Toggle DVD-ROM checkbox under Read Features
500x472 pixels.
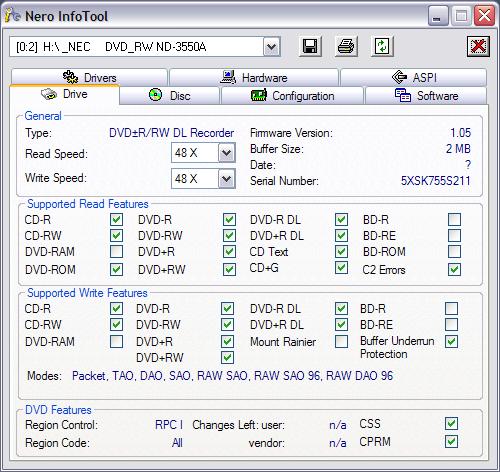pos(116,269)
